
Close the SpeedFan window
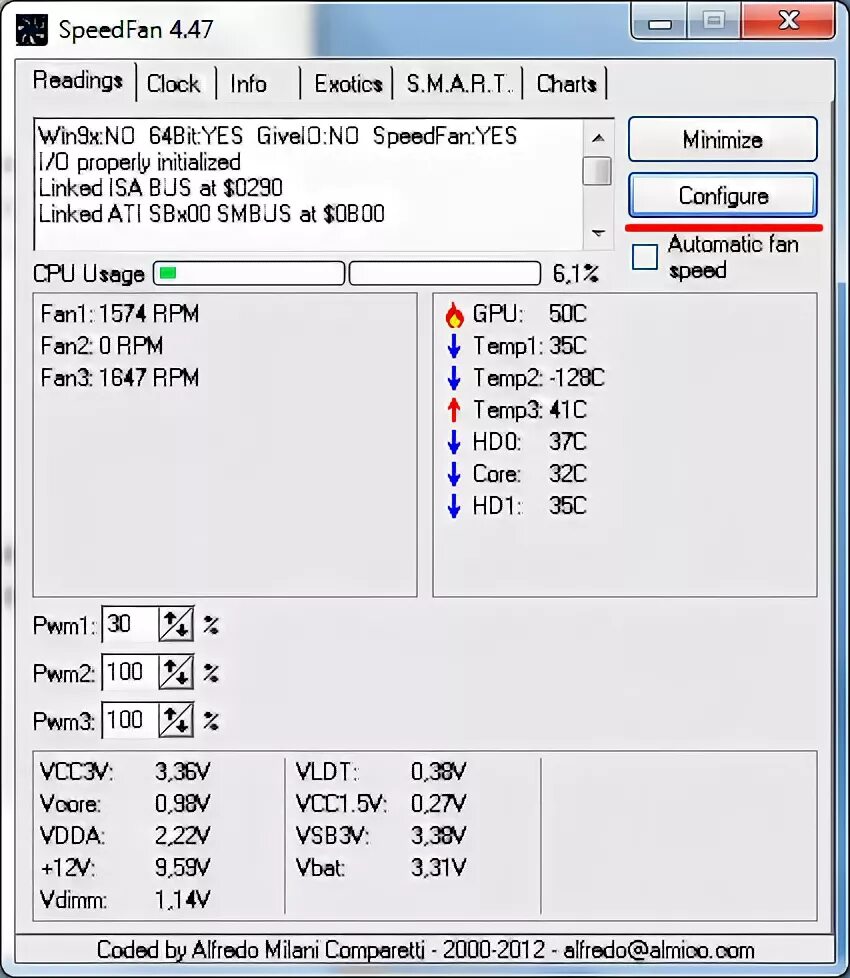pos(789,22)
